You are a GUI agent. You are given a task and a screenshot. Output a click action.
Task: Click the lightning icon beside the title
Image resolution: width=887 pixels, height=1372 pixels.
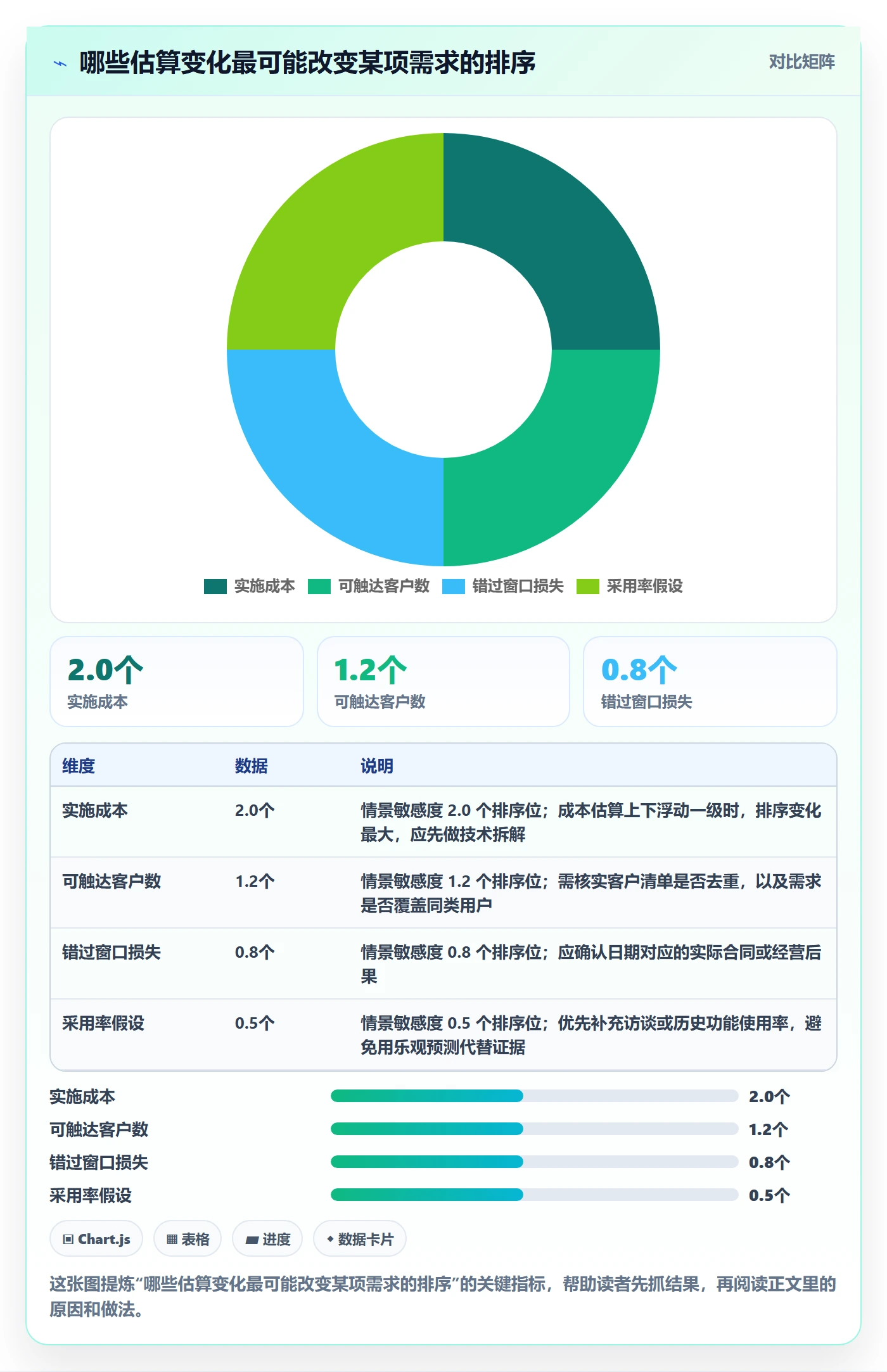point(60,63)
